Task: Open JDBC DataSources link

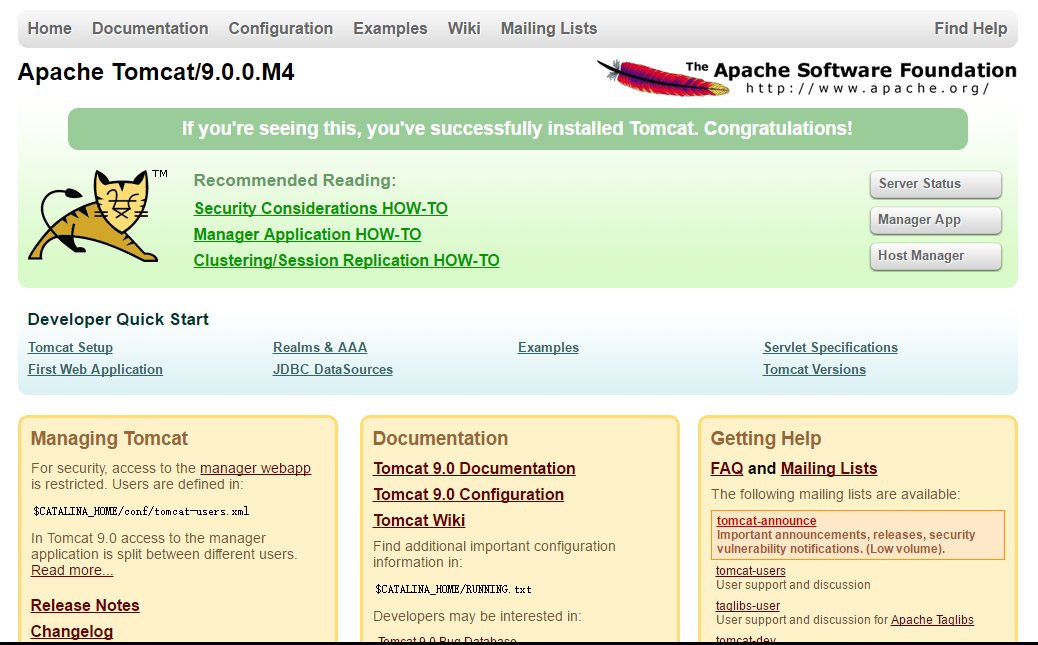Action: (x=332, y=370)
